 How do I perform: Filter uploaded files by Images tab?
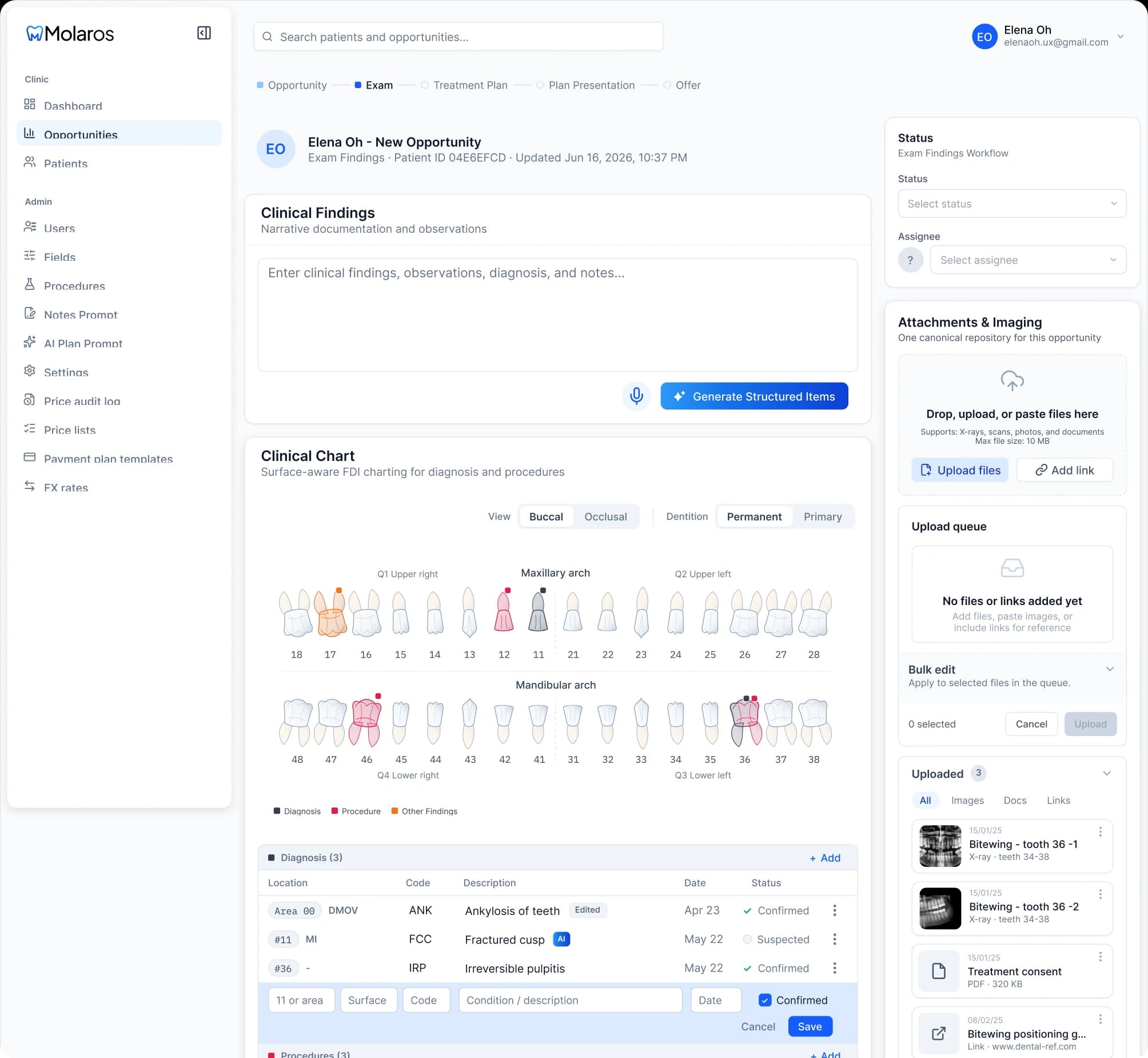967,801
